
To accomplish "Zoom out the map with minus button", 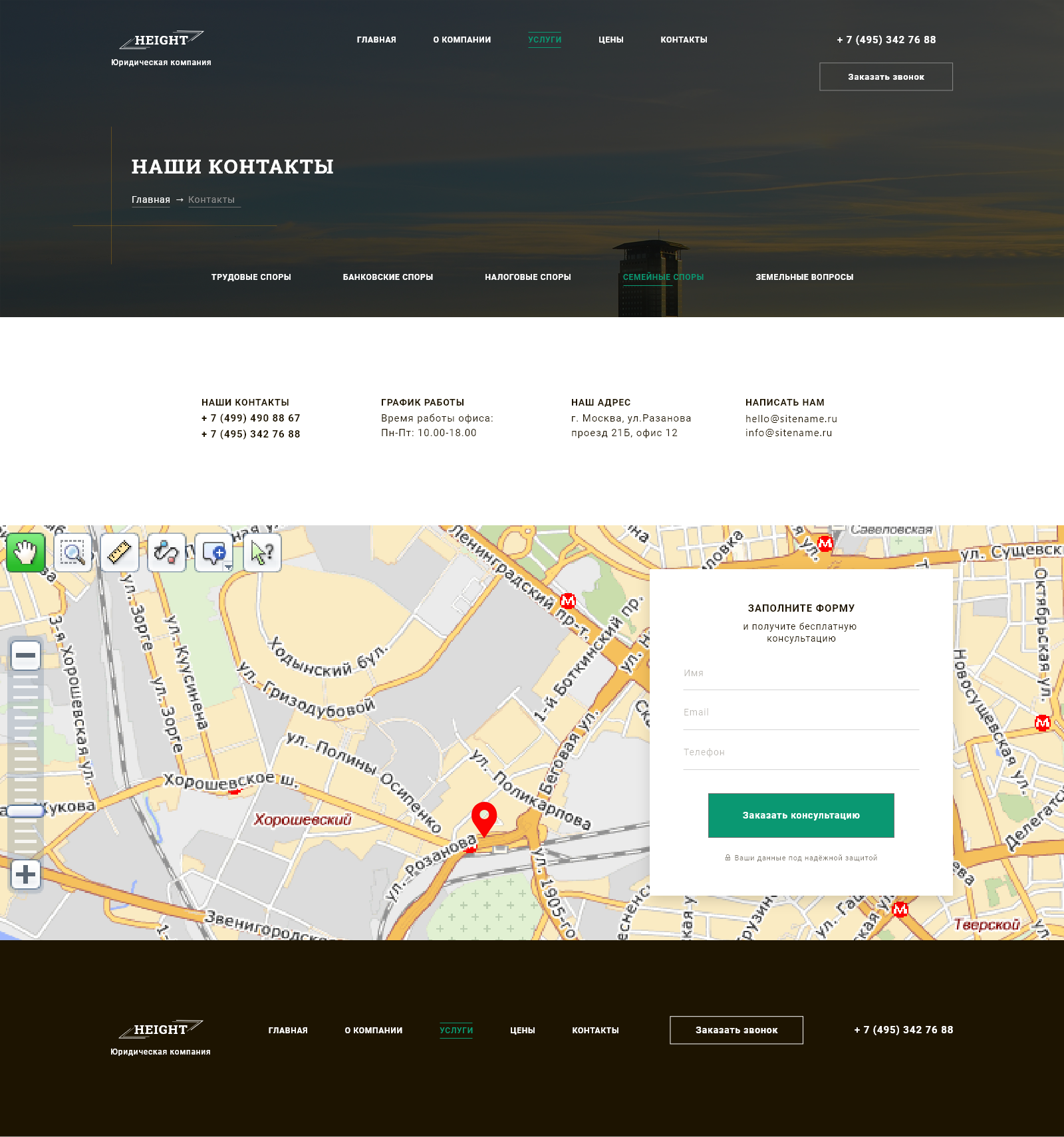I will point(26,656).
